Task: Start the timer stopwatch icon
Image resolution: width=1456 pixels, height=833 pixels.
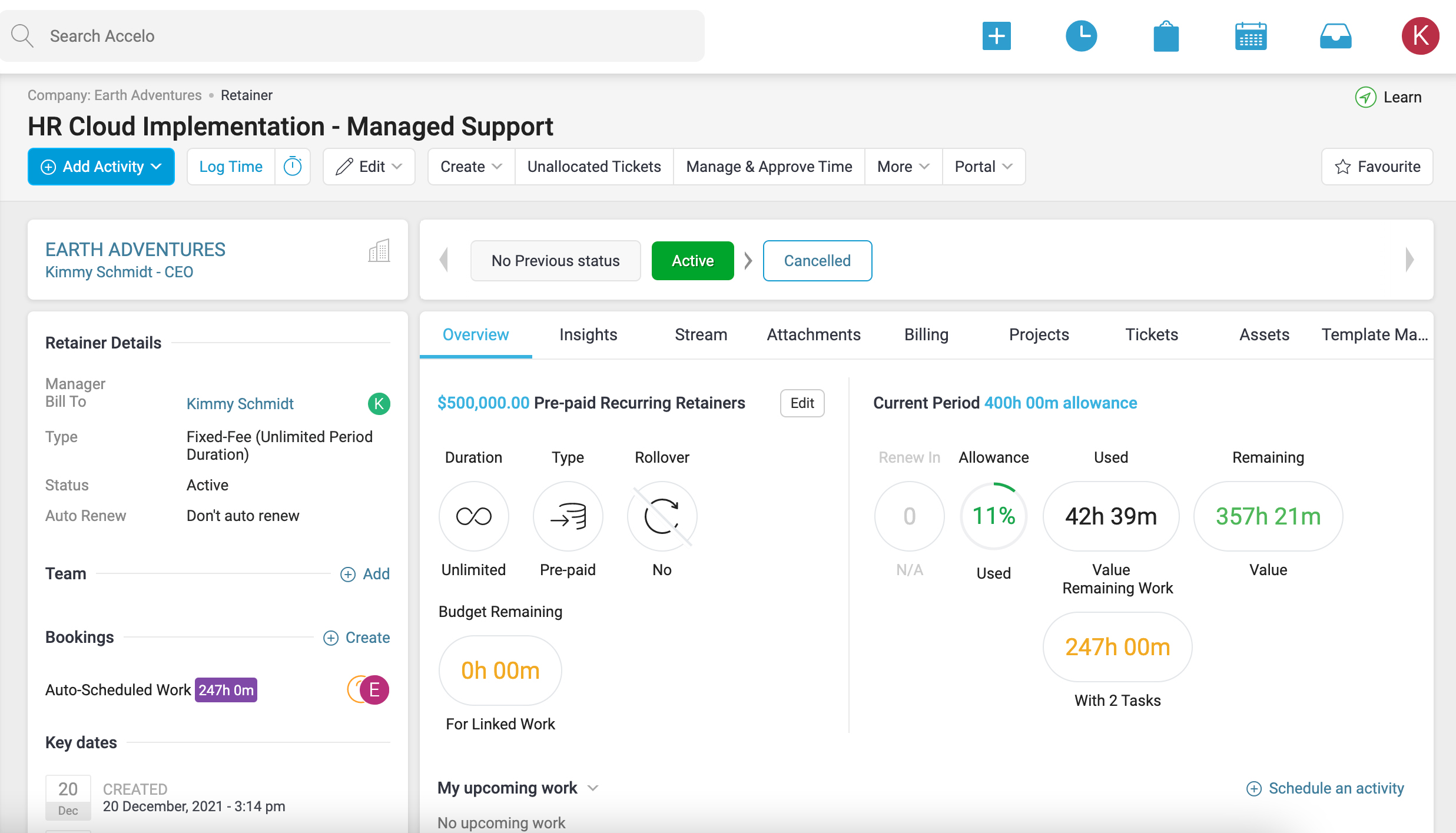Action: click(293, 167)
